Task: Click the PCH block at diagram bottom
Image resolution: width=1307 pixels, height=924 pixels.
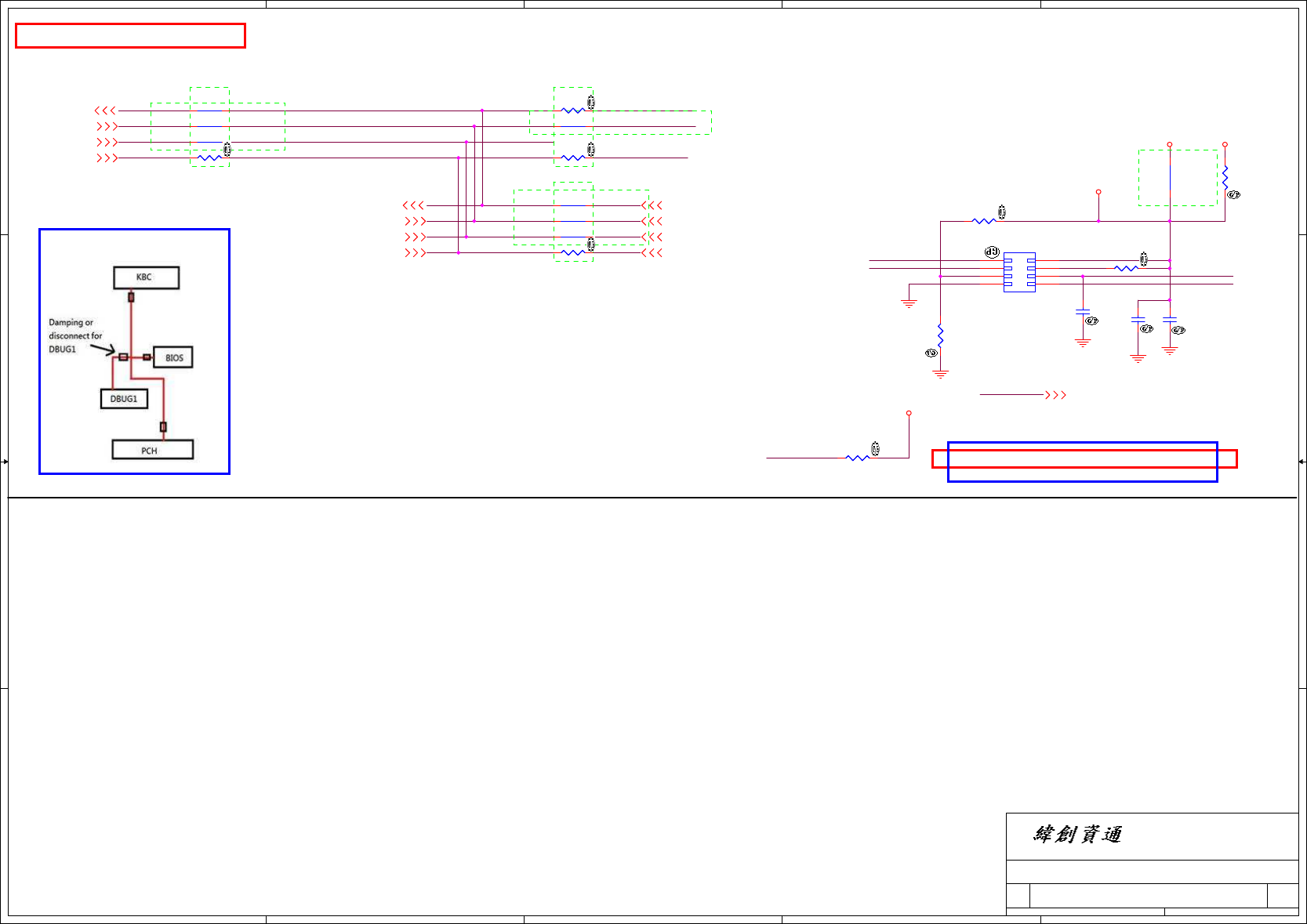Action: coord(153,450)
